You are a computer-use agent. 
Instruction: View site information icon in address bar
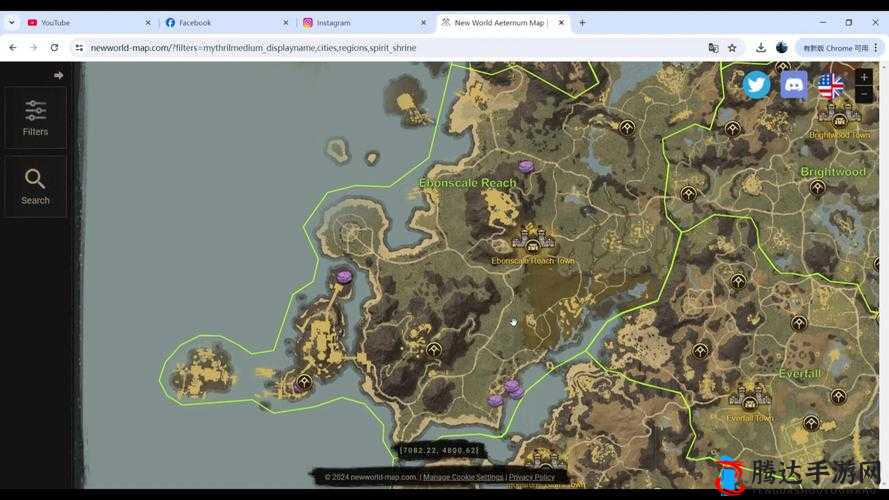click(79, 48)
